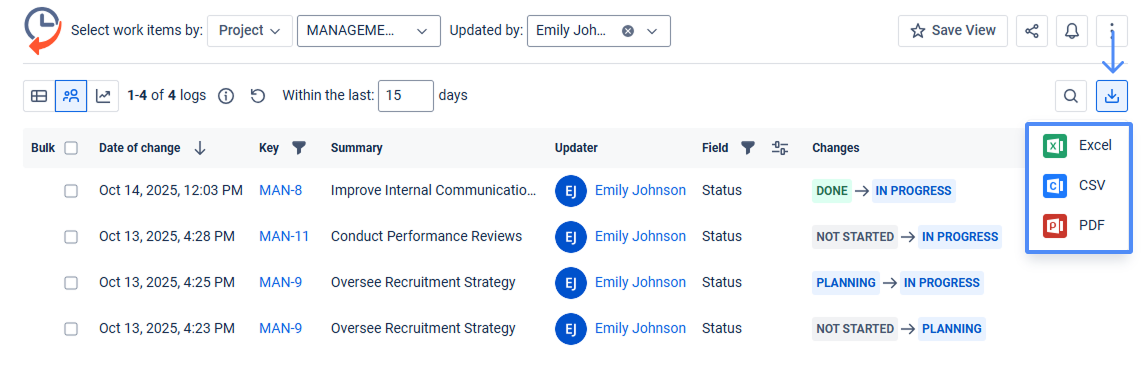Open the Key column filter icon
Screen dimensions: 1146x371
pos(298,148)
